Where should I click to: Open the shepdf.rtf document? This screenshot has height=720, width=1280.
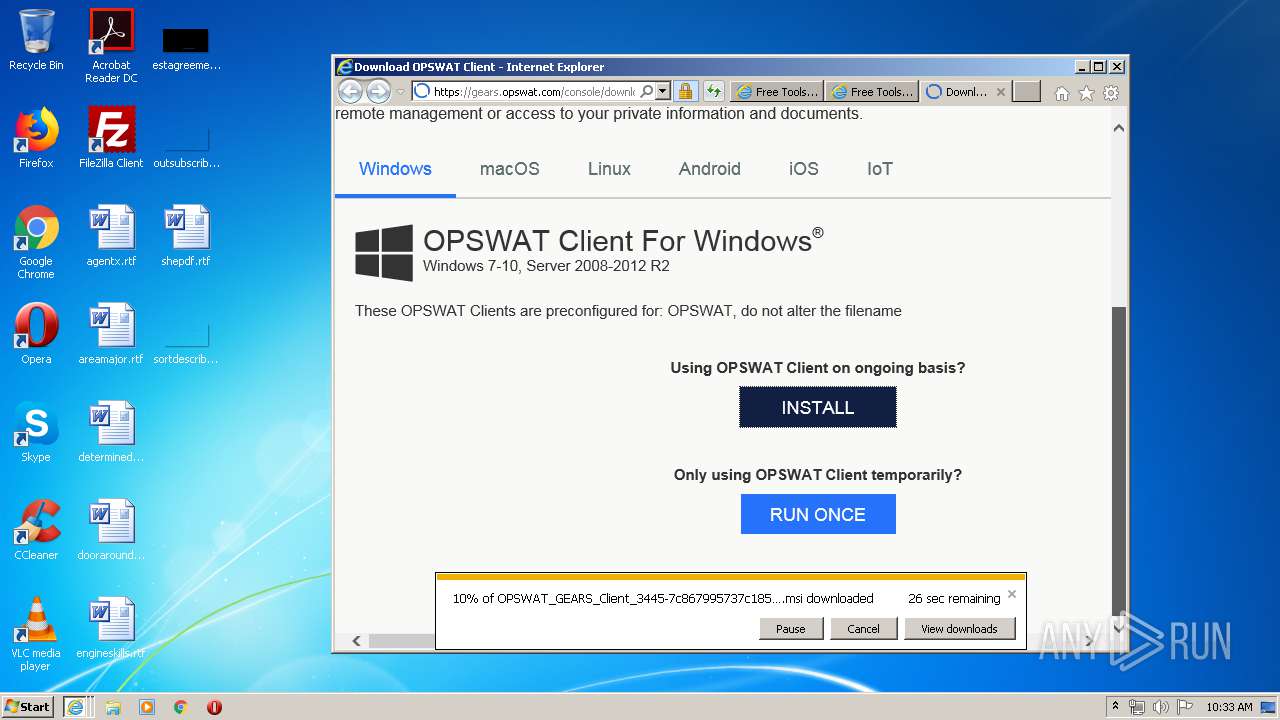pos(186,236)
